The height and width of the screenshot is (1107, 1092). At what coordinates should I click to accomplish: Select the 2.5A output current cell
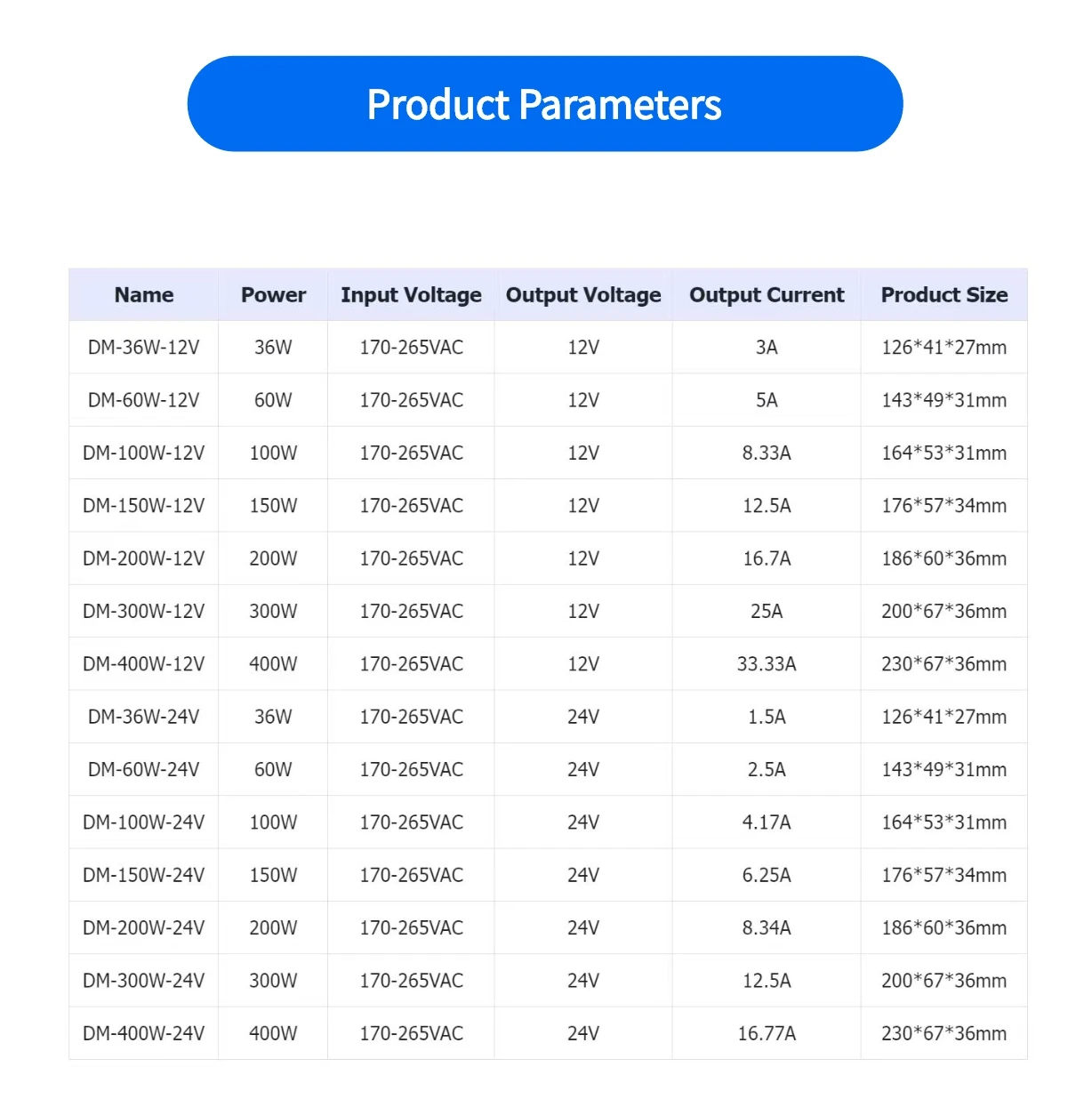(x=767, y=770)
